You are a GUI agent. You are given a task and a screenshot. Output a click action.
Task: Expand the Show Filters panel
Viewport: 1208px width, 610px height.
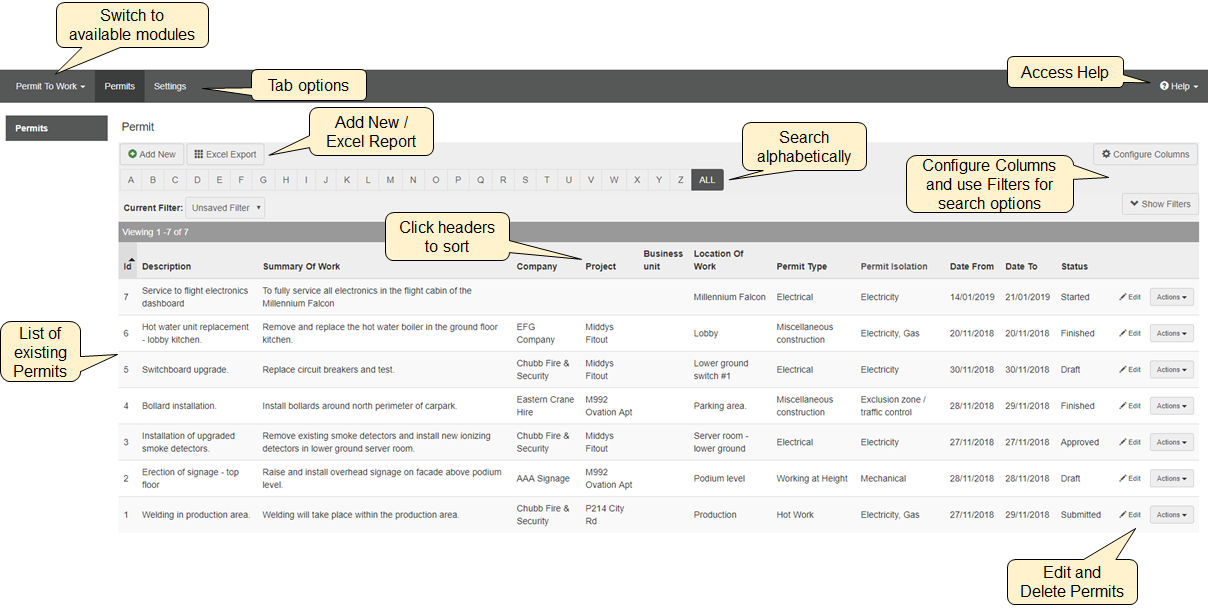coord(1160,204)
